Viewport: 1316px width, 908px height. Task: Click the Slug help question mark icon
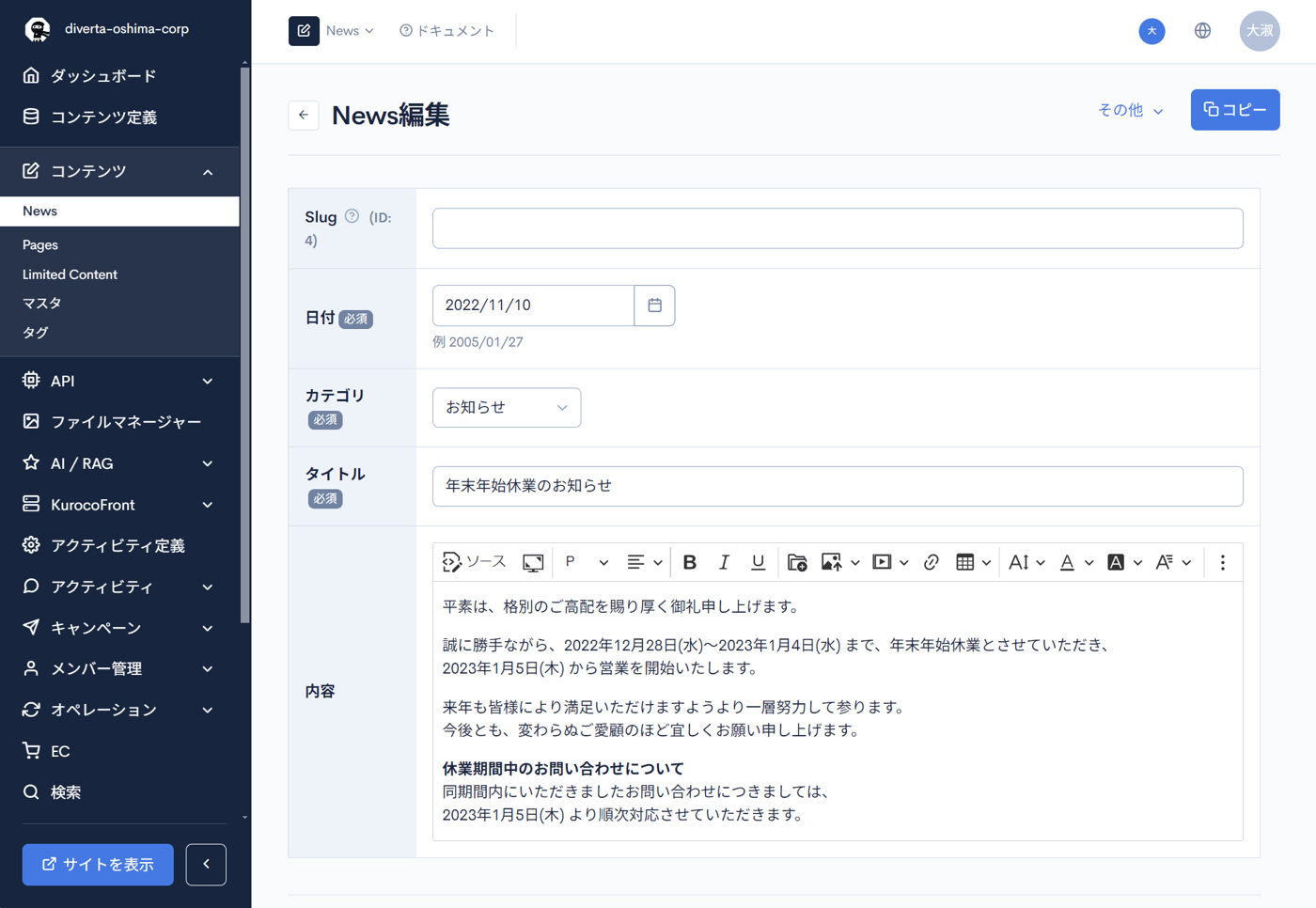pos(352,216)
